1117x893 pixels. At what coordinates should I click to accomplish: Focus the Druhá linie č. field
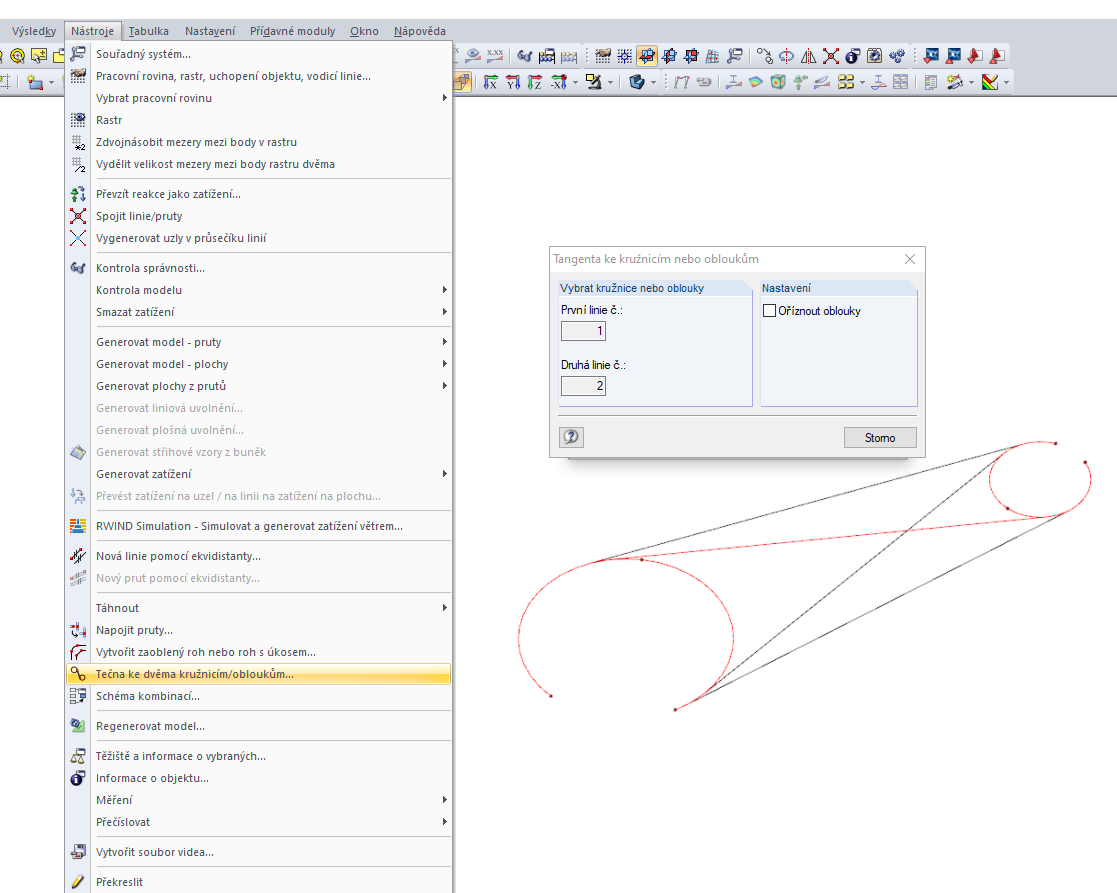pyautogui.click(x=583, y=386)
